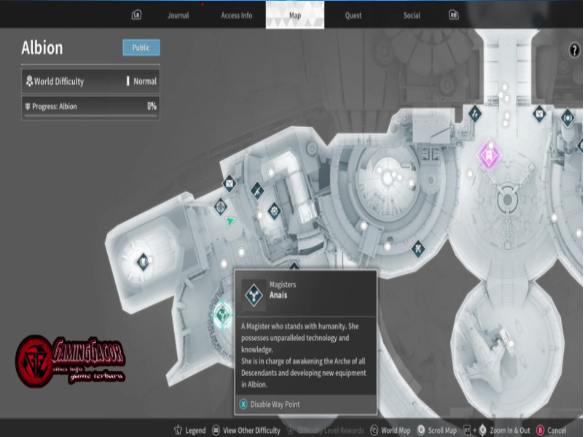This screenshot has height=437, width=584.
Task: Select the crossed tools map icon
Action: (x=418, y=249)
